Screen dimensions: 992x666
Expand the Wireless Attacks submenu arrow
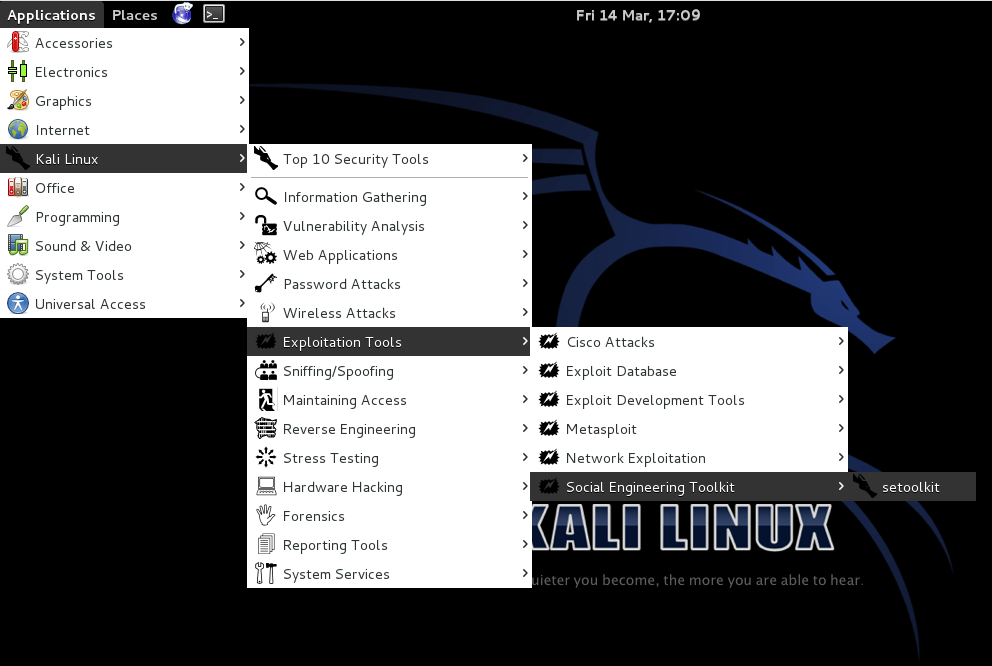coord(525,312)
